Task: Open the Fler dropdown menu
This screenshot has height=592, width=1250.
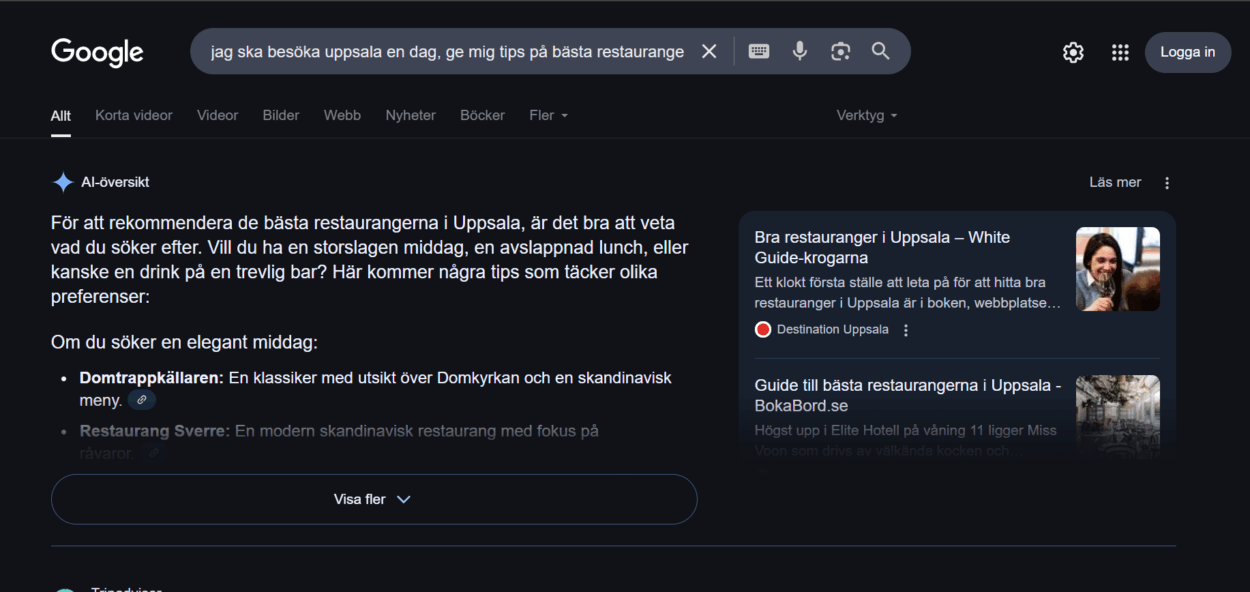Action: [548, 115]
